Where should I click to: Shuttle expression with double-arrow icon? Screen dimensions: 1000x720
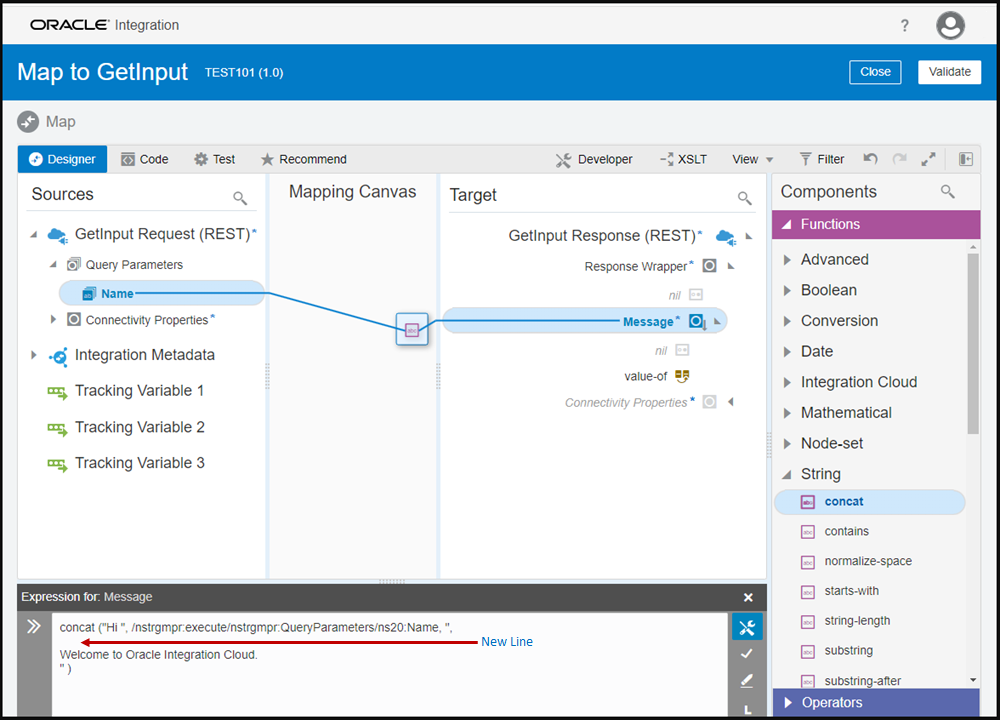tap(34, 626)
